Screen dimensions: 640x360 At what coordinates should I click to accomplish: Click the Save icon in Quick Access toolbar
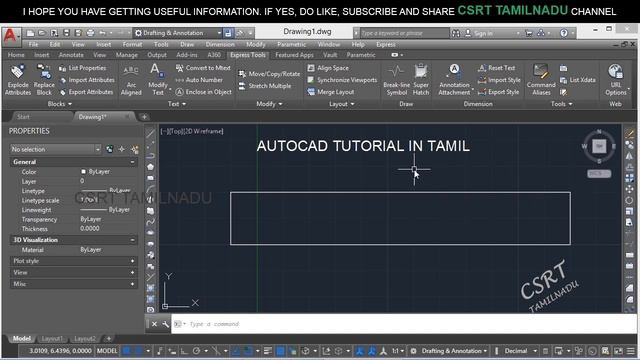click(x=66, y=33)
